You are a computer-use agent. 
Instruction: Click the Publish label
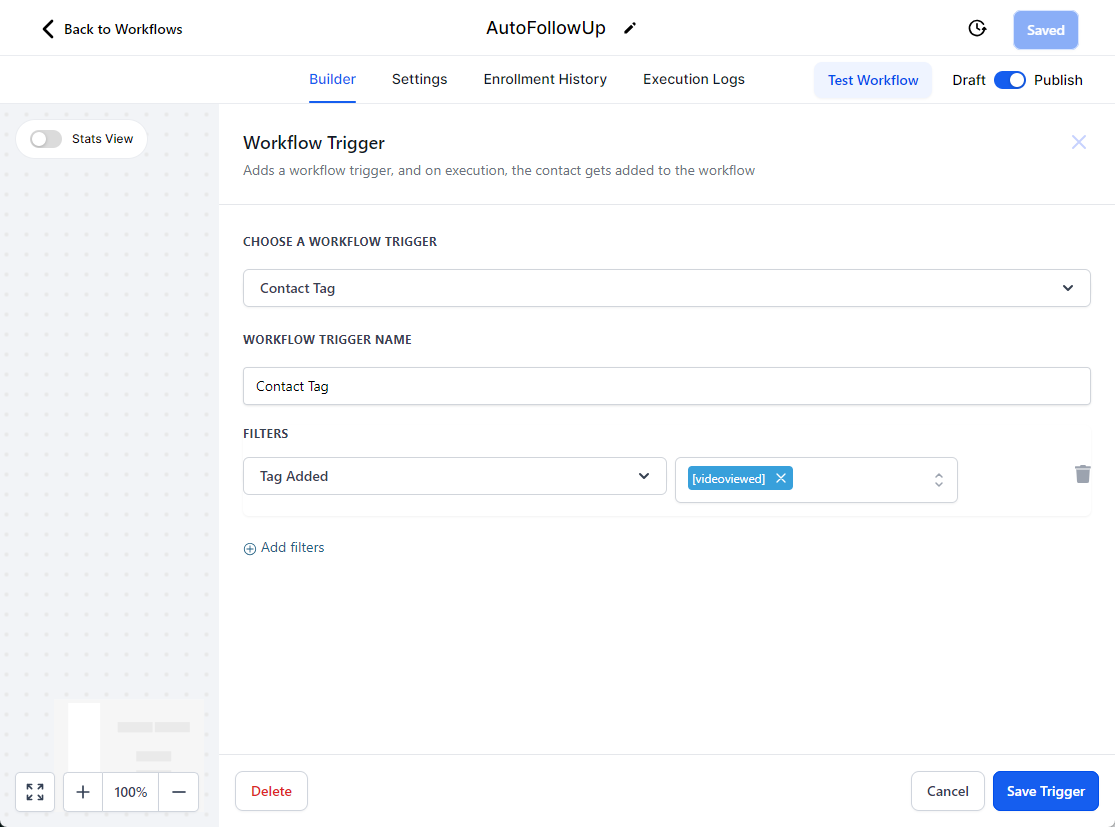(1057, 80)
